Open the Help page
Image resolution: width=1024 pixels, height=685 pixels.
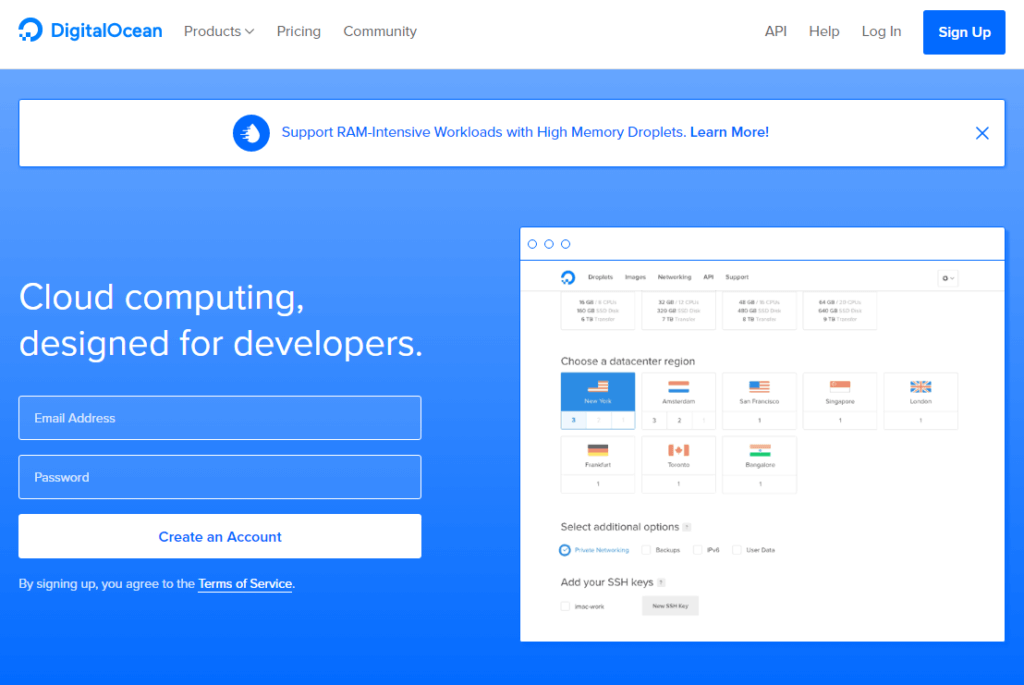point(824,31)
